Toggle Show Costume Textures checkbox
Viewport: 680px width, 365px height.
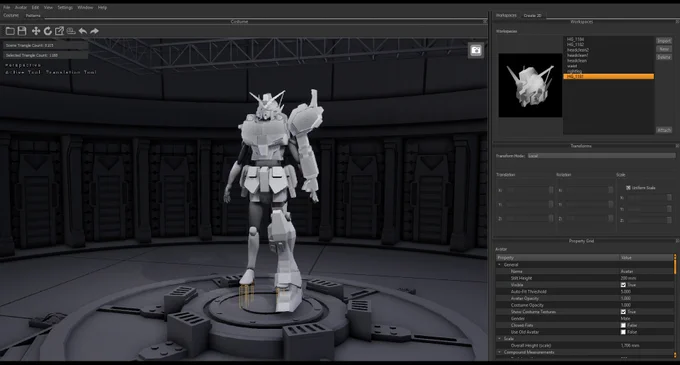click(x=623, y=312)
